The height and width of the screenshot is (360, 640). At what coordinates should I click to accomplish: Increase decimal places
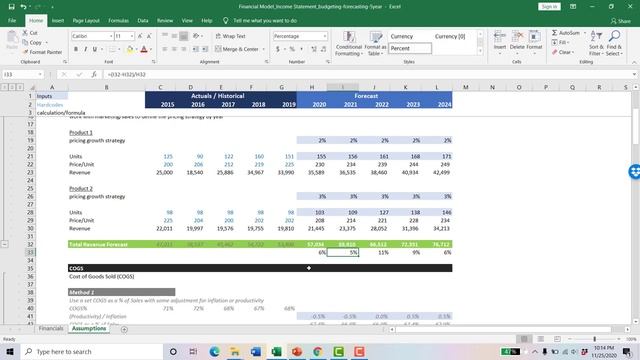(x=313, y=49)
